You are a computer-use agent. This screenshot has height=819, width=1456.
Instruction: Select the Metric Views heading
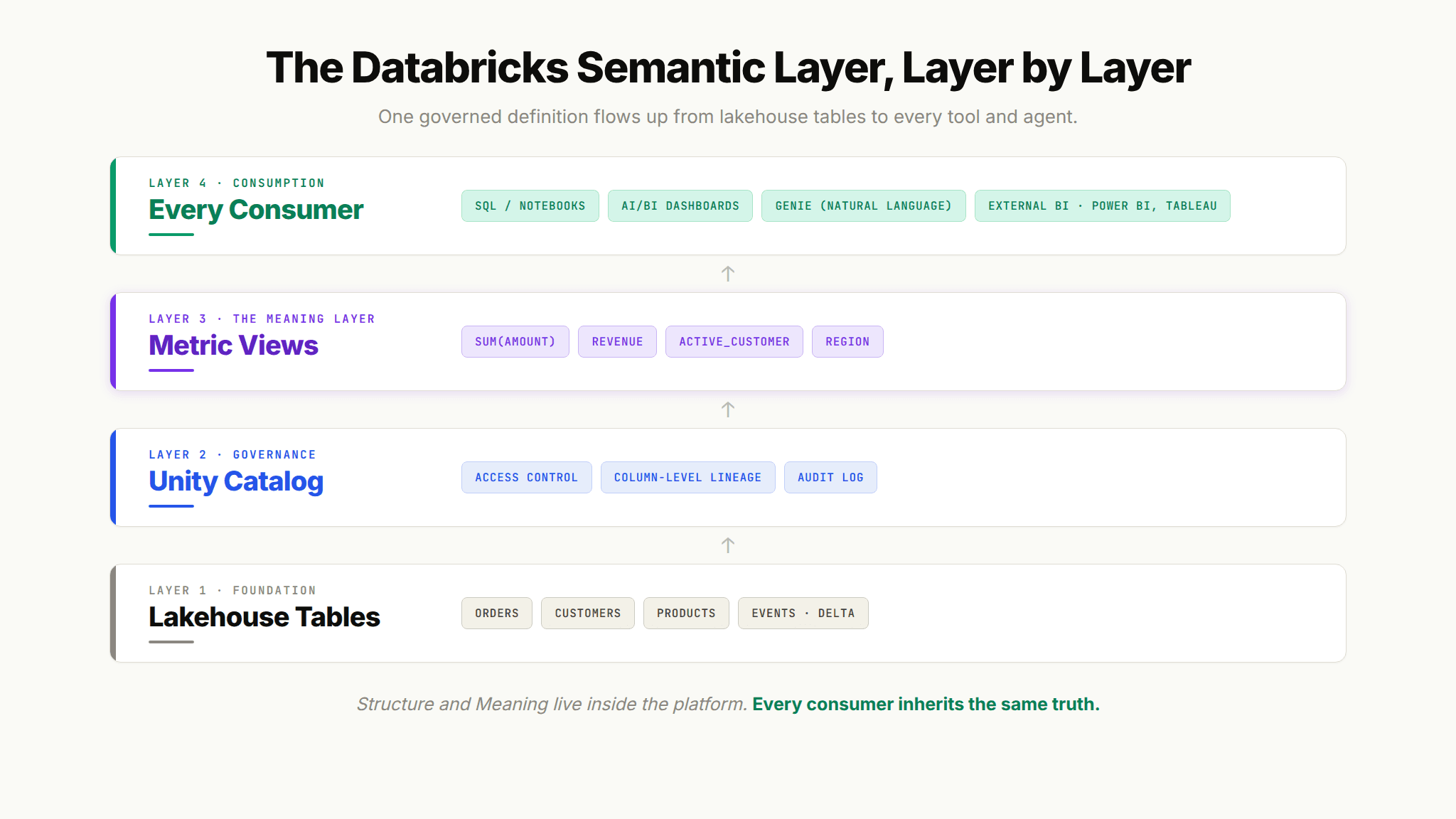point(233,346)
